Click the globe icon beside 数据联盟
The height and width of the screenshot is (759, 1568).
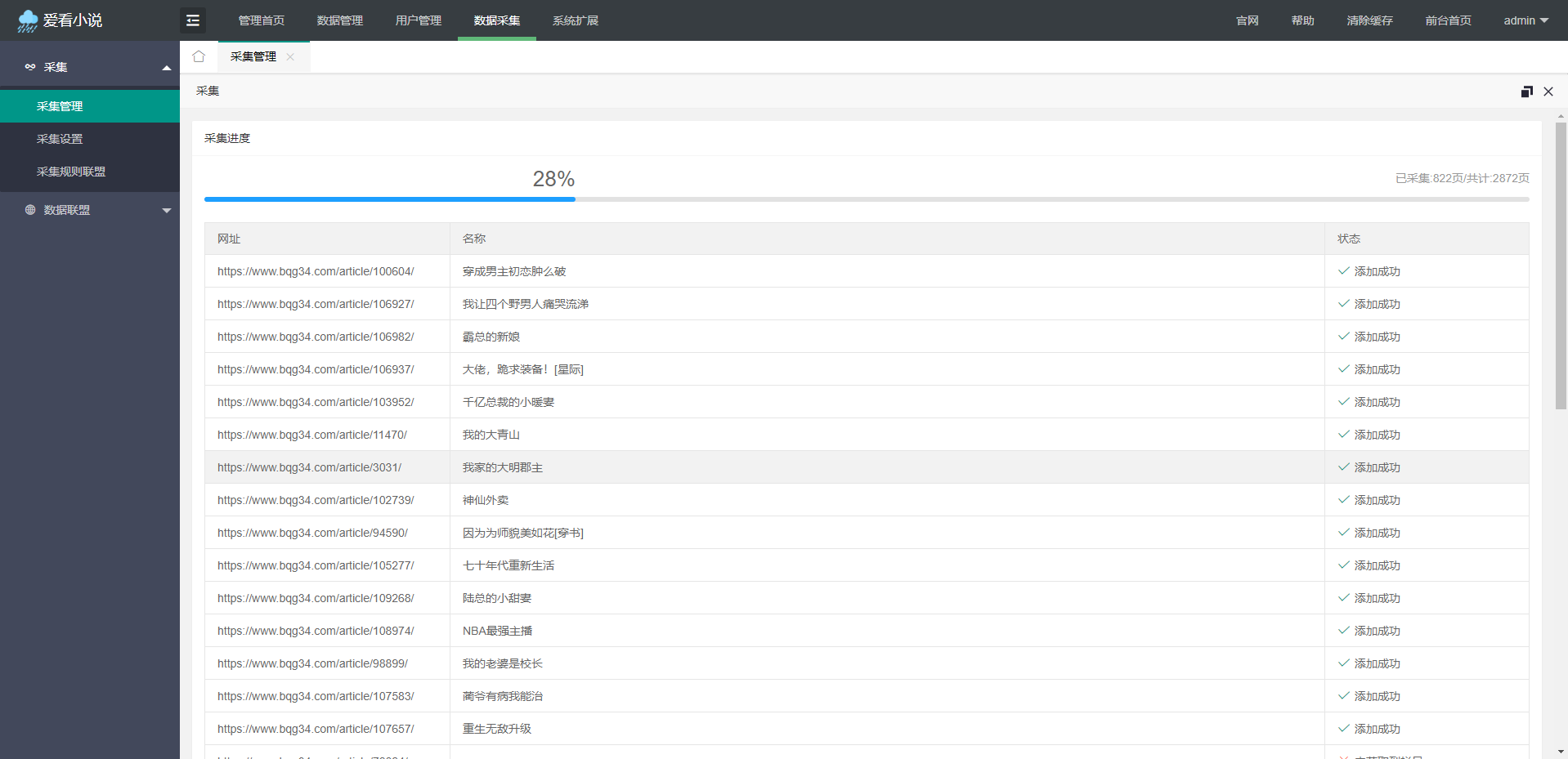click(30, 210)
